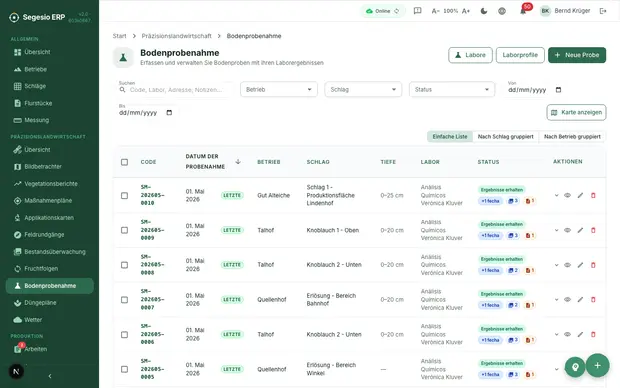
Task: Sort by Datum der Probenahme arrow
Action: coord(238,161)
